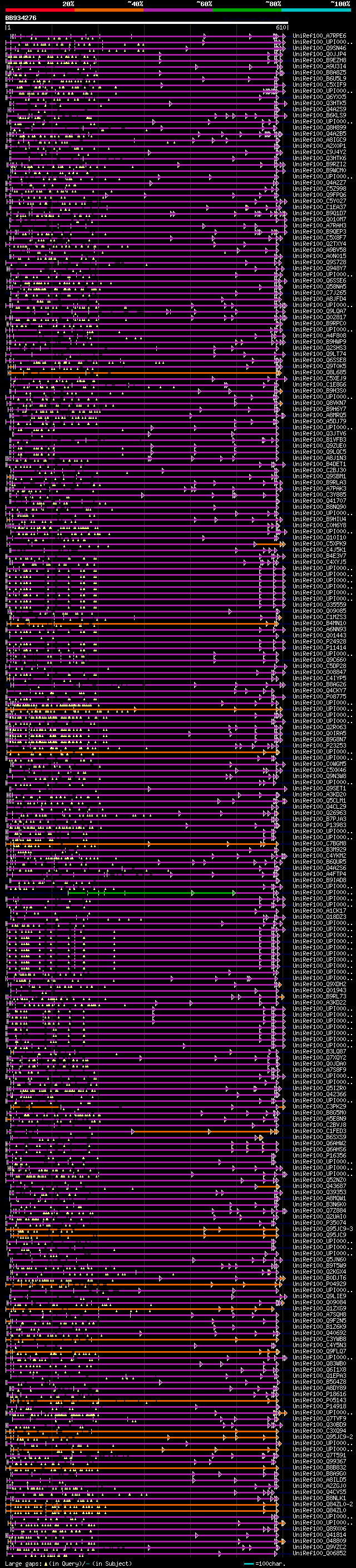Click the white query sequence bar

tap(147, 22)
